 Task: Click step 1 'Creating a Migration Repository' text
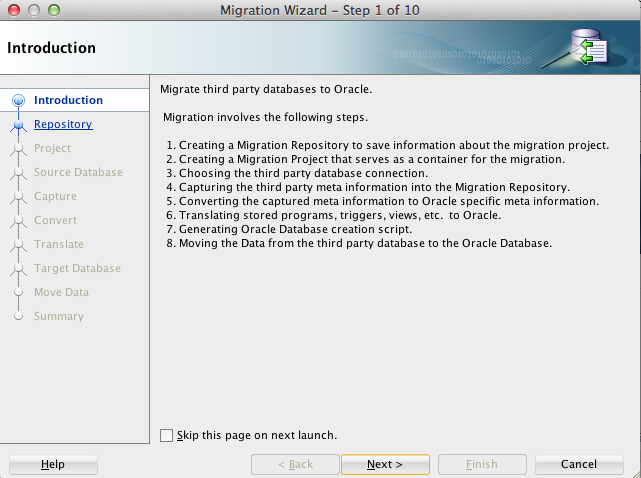pyautogui.click(x=388, y=145)
